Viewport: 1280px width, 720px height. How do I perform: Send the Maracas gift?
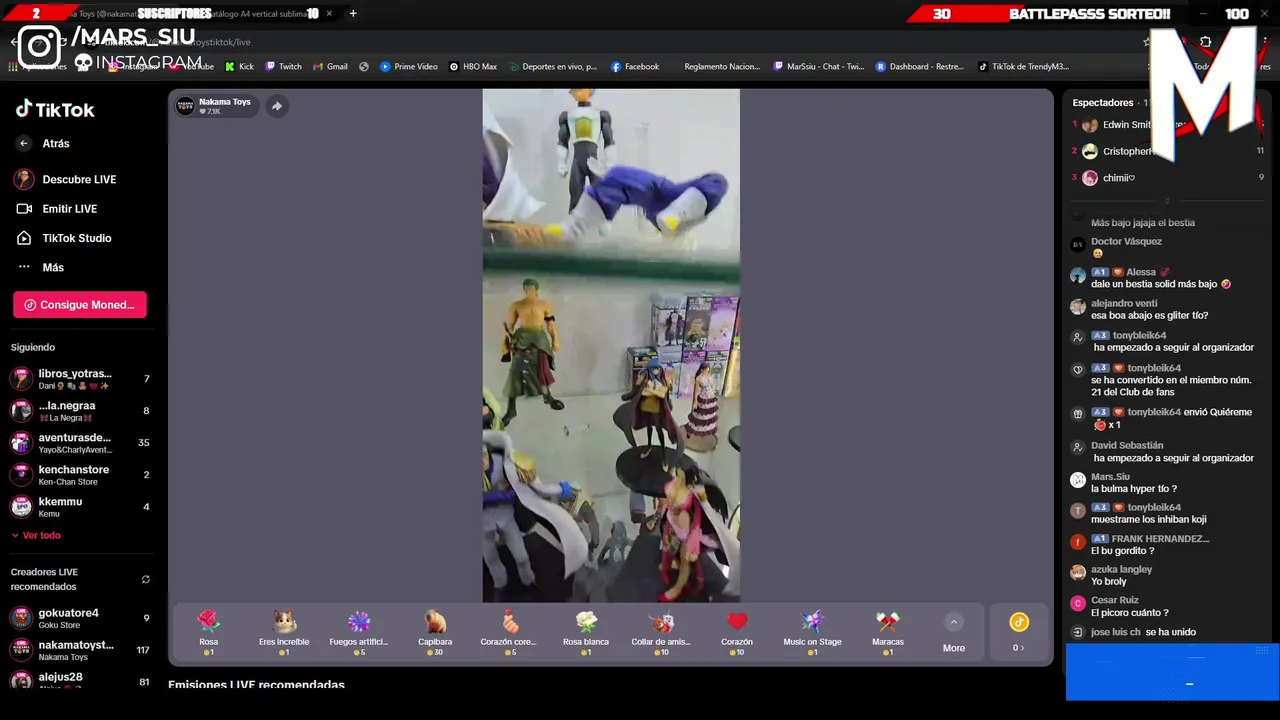point(888,632)
